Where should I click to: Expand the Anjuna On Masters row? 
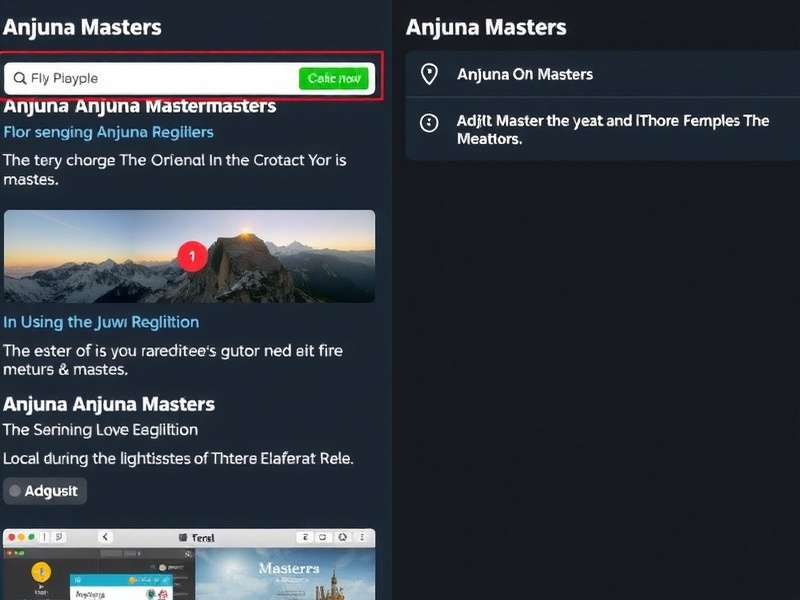click(600, 74)
